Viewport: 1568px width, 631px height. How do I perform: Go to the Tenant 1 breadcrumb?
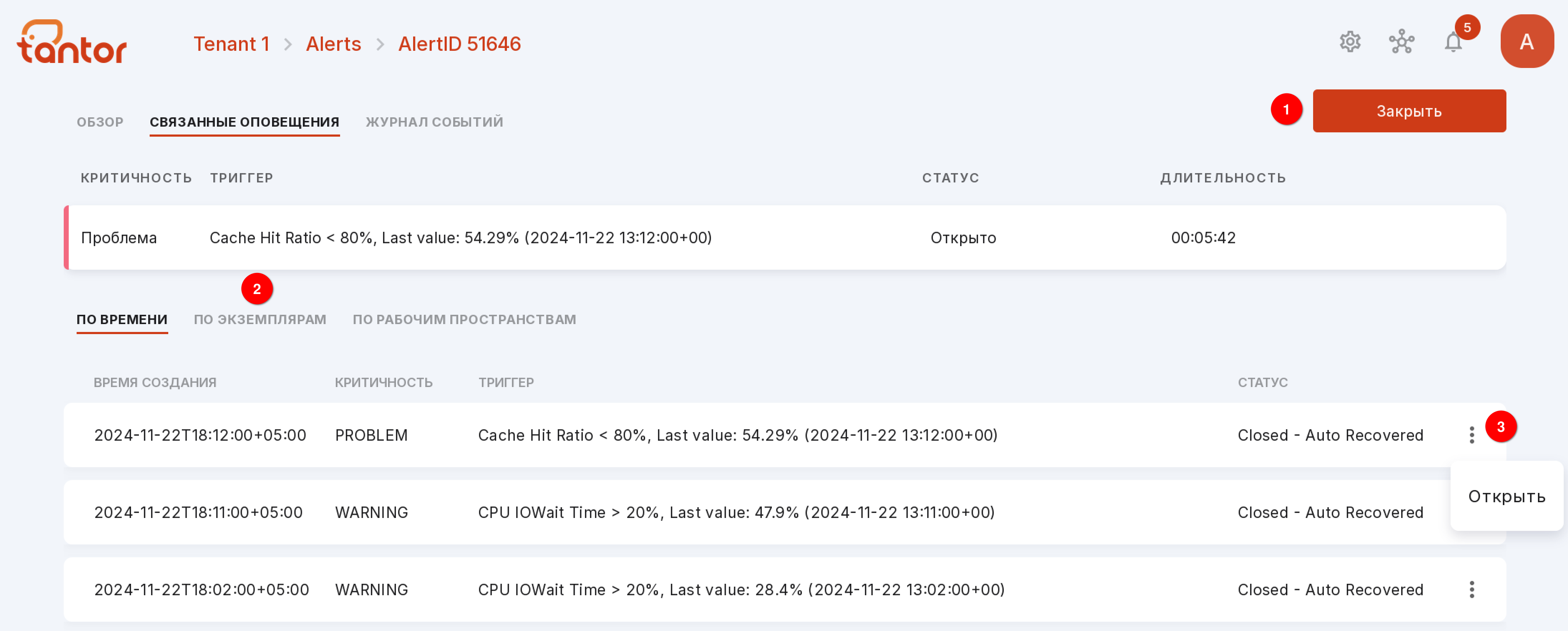point(231,44)
